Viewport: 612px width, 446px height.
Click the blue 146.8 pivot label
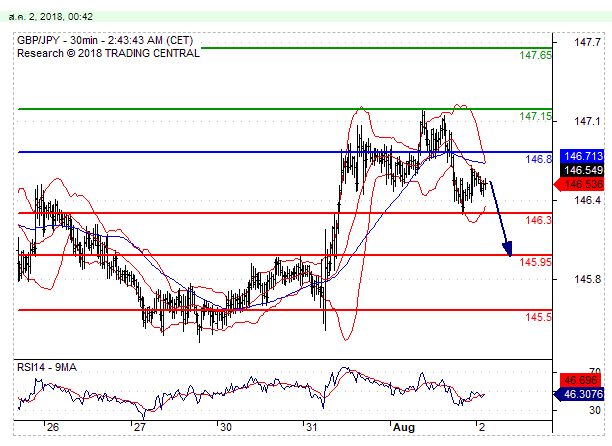pos(539,159)
